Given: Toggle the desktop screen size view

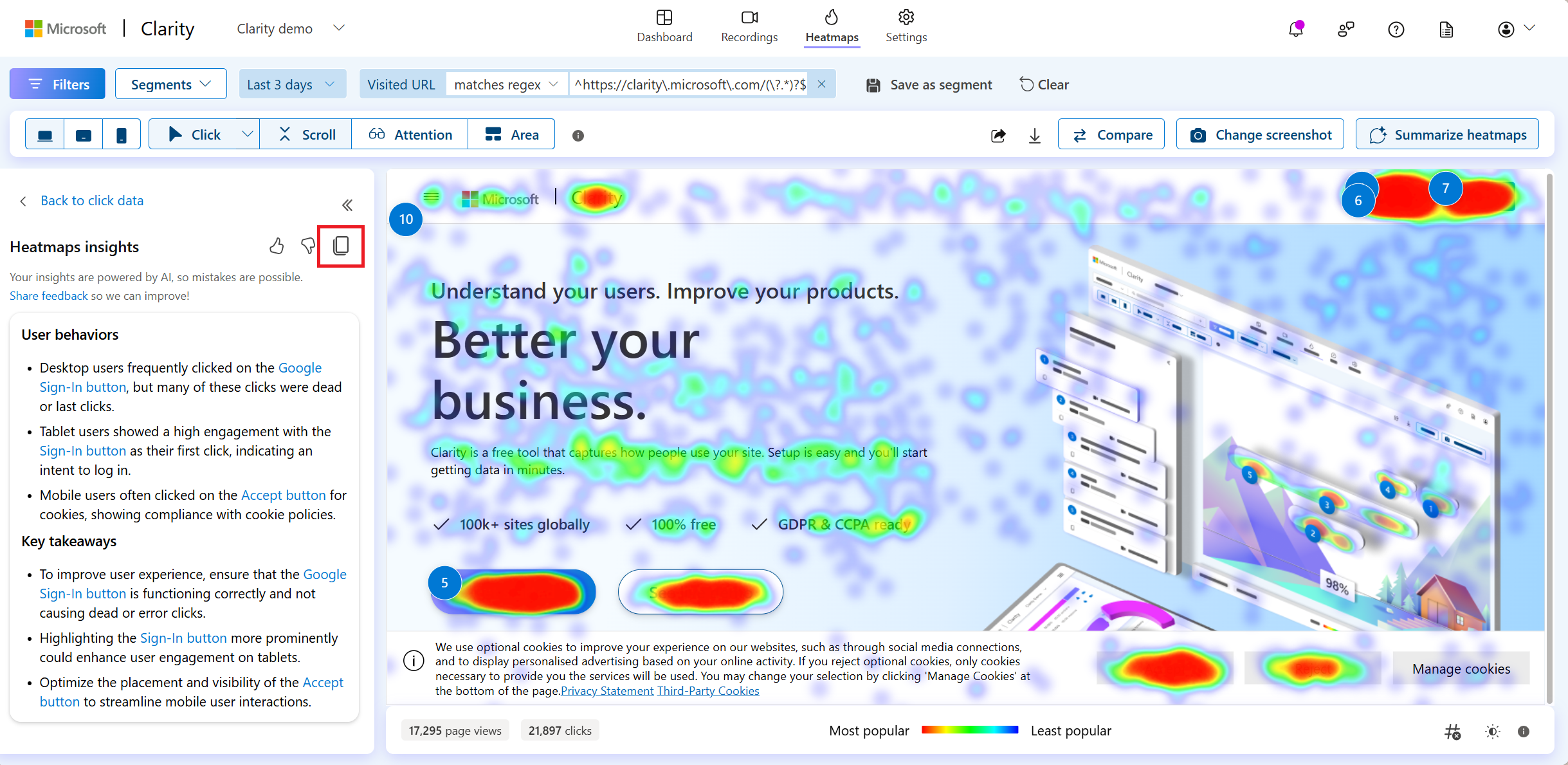Looking at the screenshot, I should coord(45,134).
